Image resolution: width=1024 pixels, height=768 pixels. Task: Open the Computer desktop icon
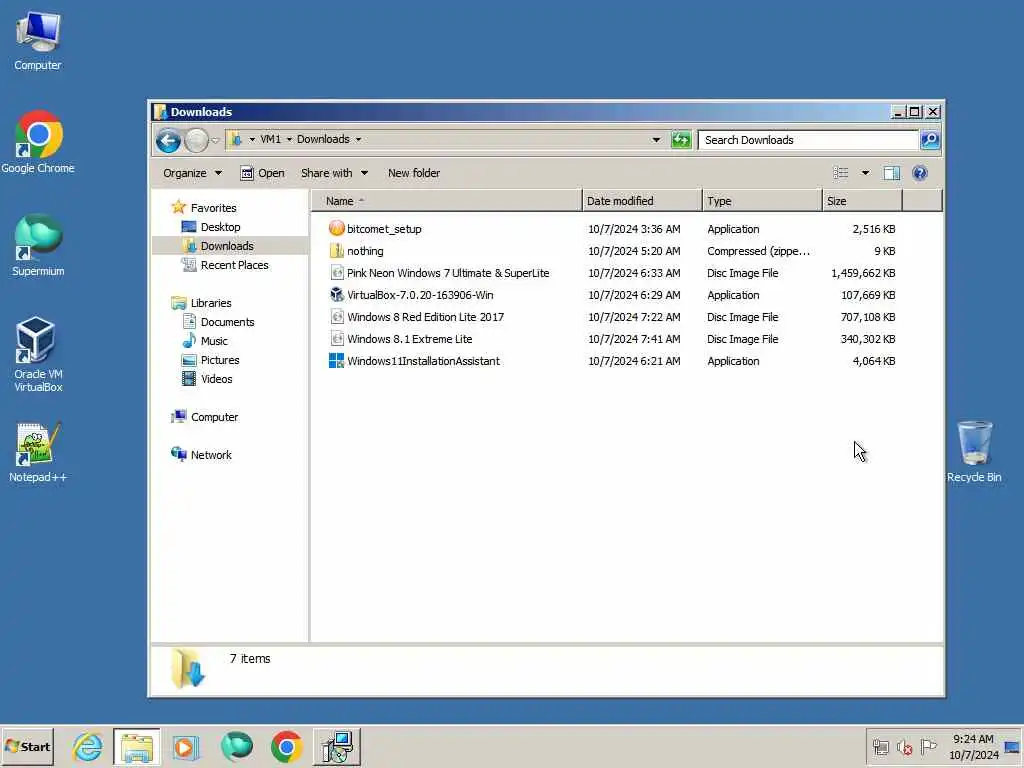coord(38,40)
